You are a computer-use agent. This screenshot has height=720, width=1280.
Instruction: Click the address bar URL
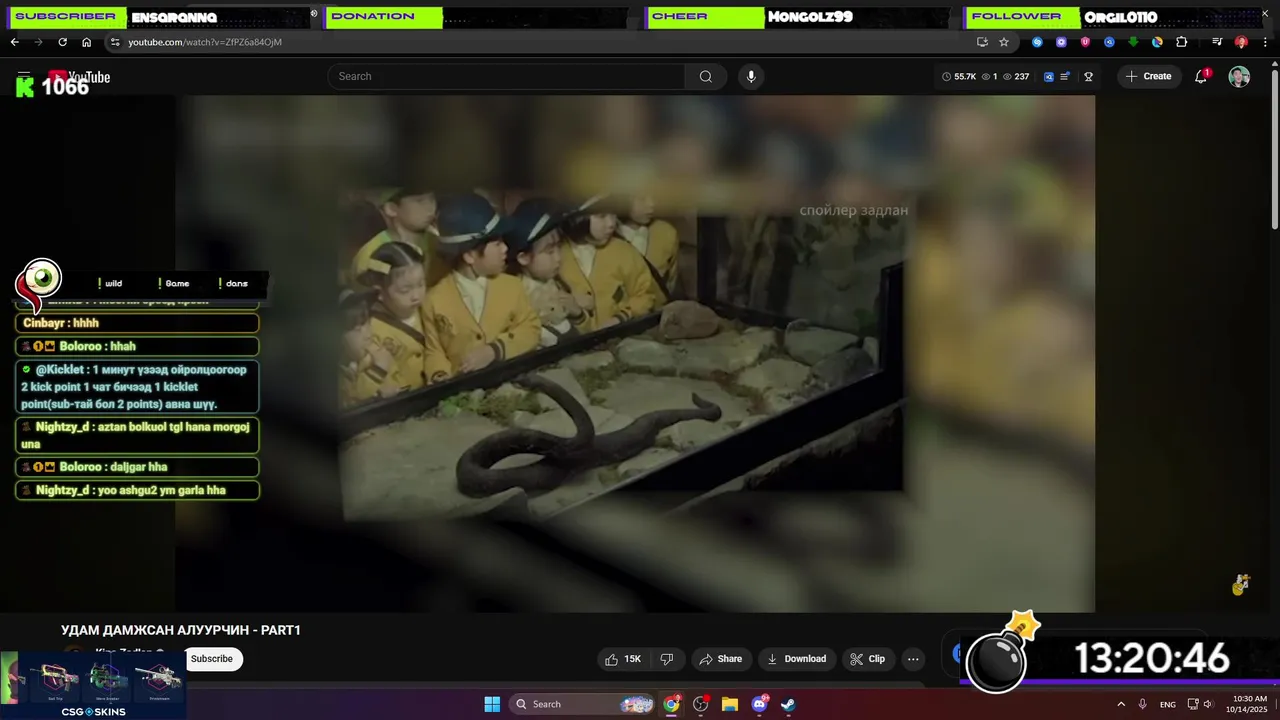[x=205, y=42]
